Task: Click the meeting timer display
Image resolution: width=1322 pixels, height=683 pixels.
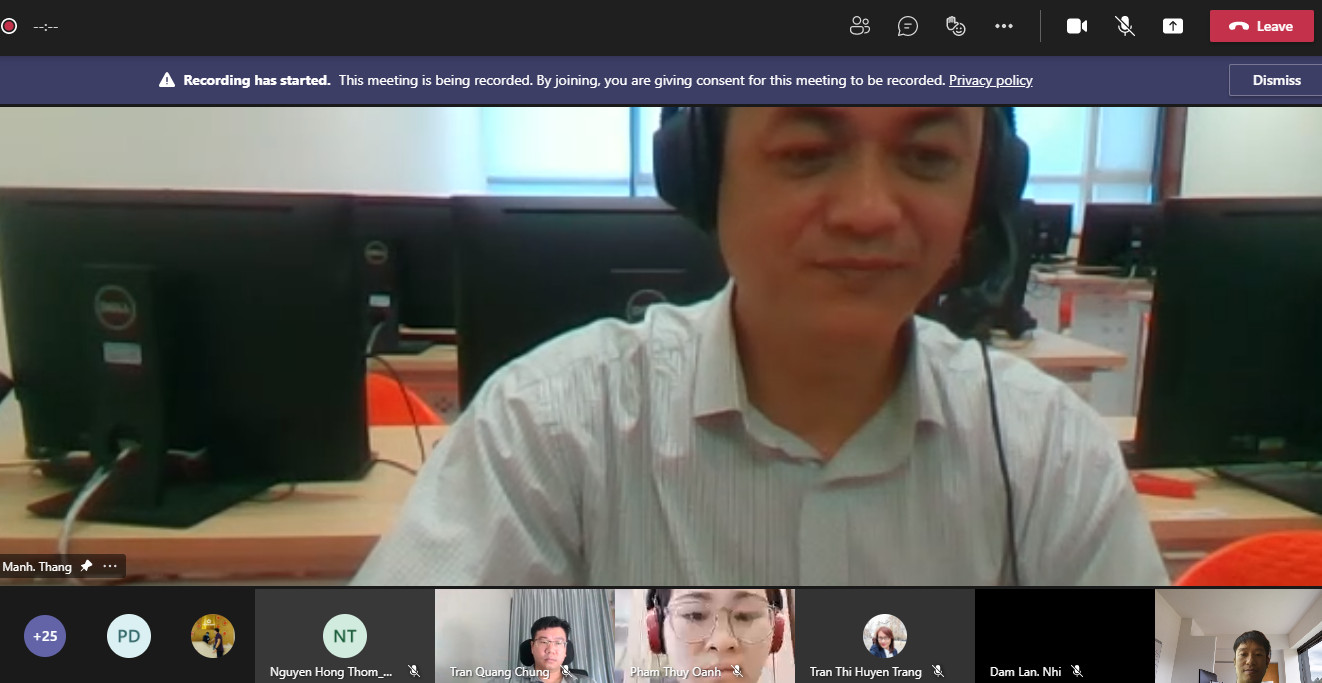Action: 46,26
